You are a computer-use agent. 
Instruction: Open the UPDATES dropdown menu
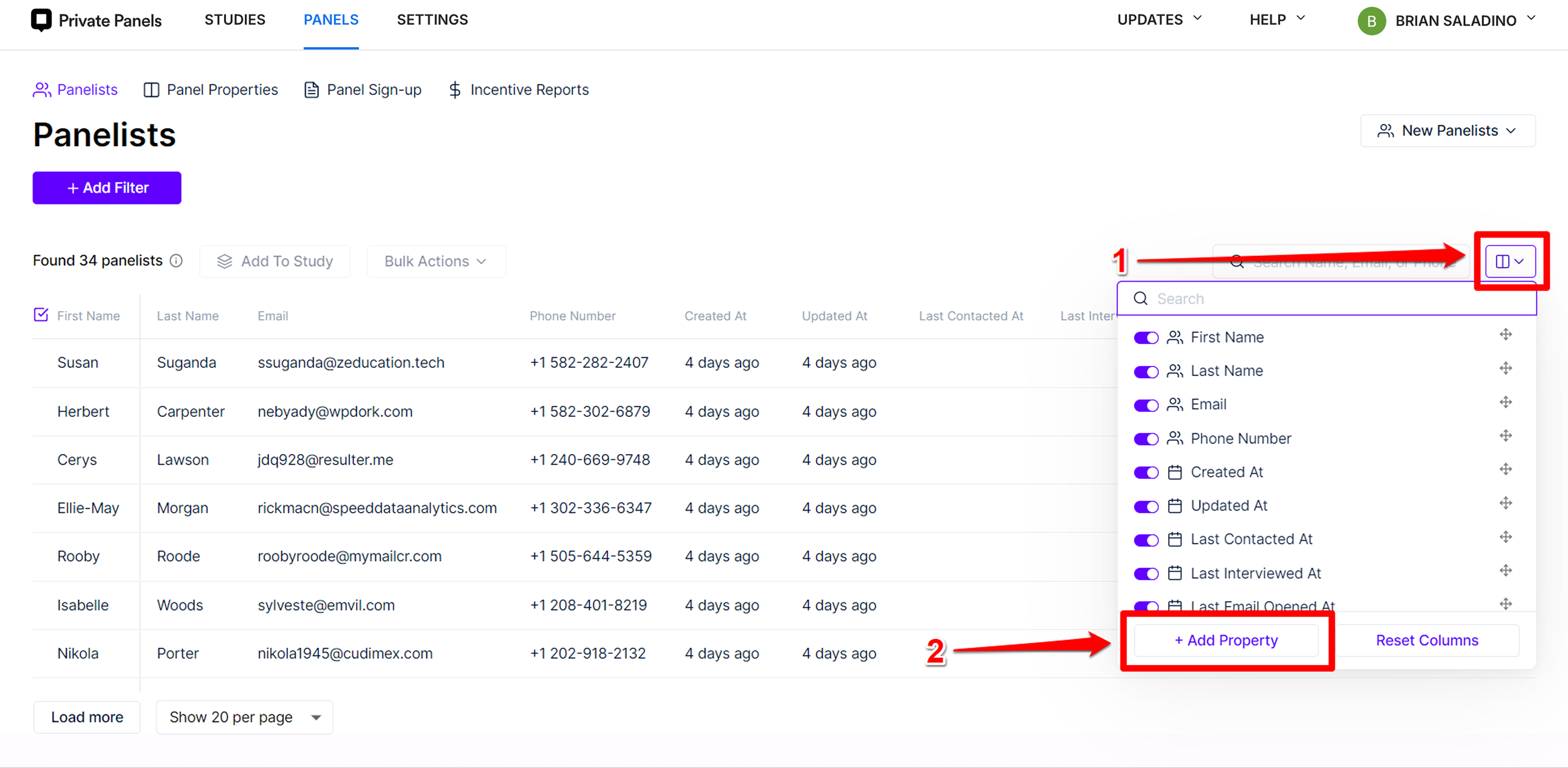click(x=1160, y=19)
